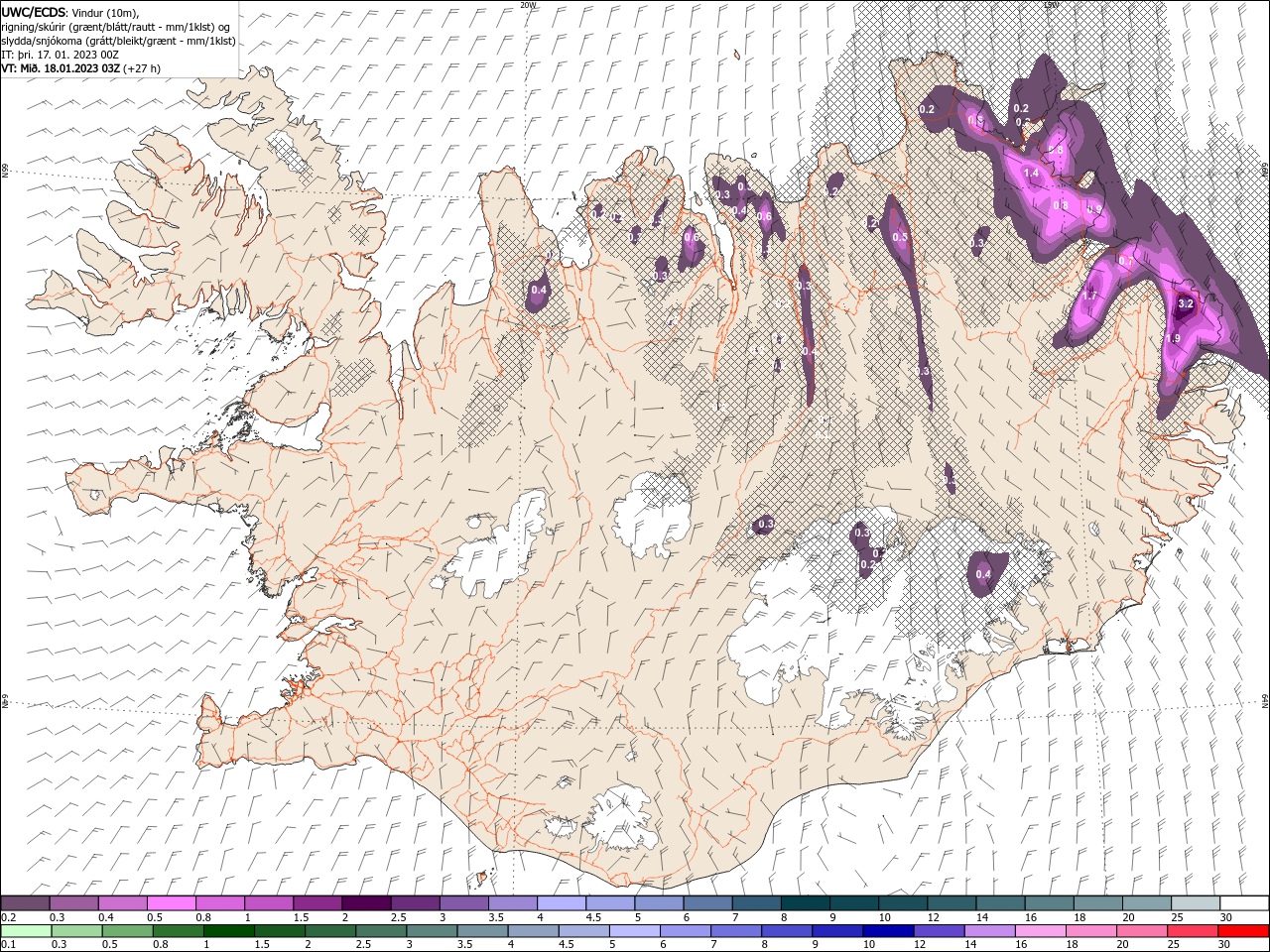Click the violet 12–14 swatch in the lower rain scale
This screenshot has width=1270, height=952.
point(939,931)
